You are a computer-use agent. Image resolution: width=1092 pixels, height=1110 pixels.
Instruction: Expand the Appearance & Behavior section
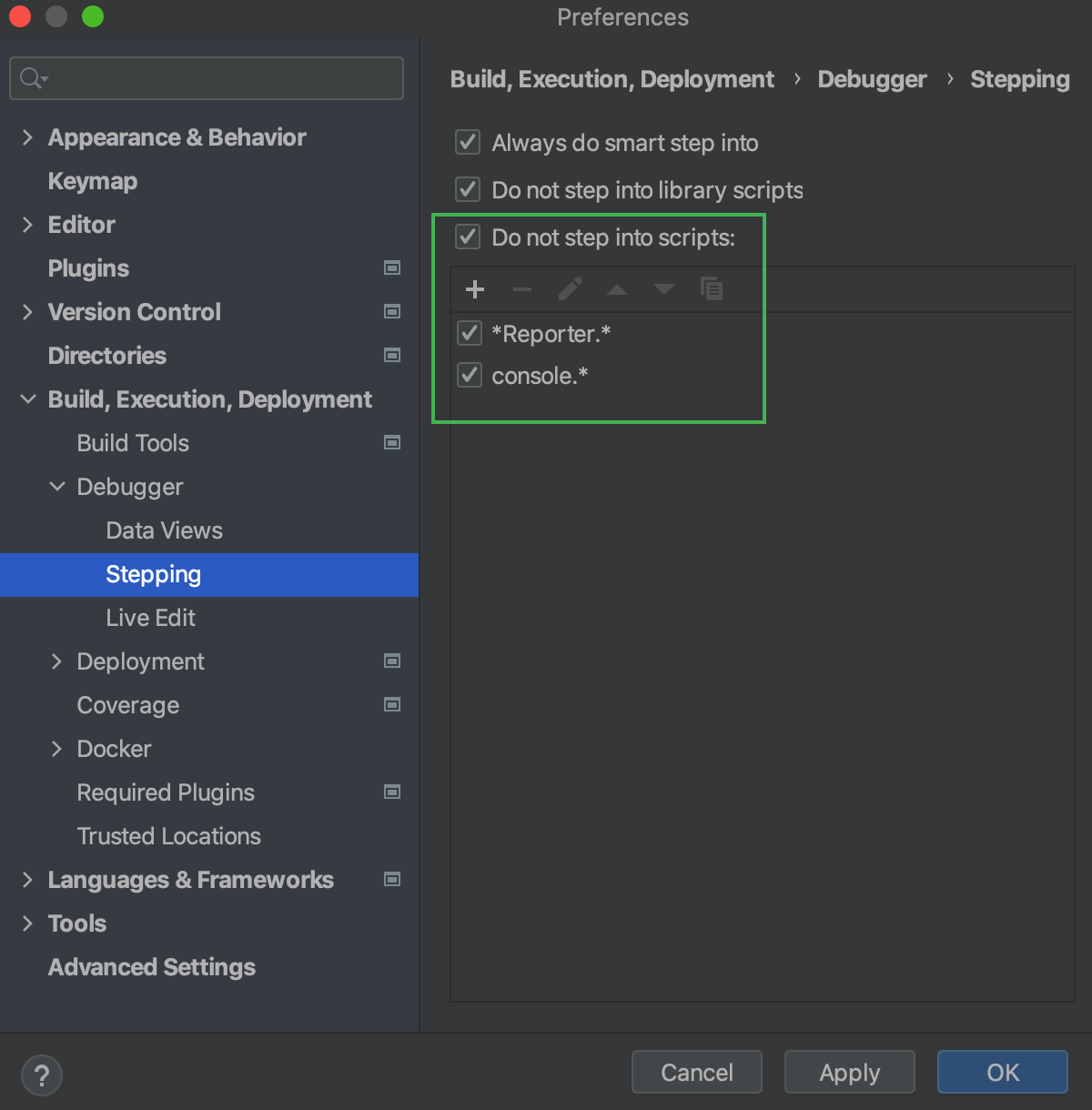27,137
